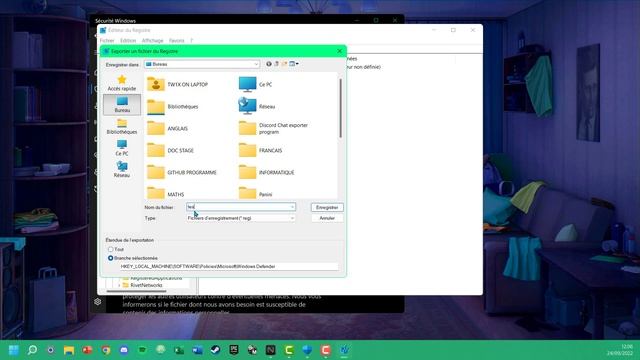Select Bibliothèques in the places bar
640x360 pixels.
[122, 126]
